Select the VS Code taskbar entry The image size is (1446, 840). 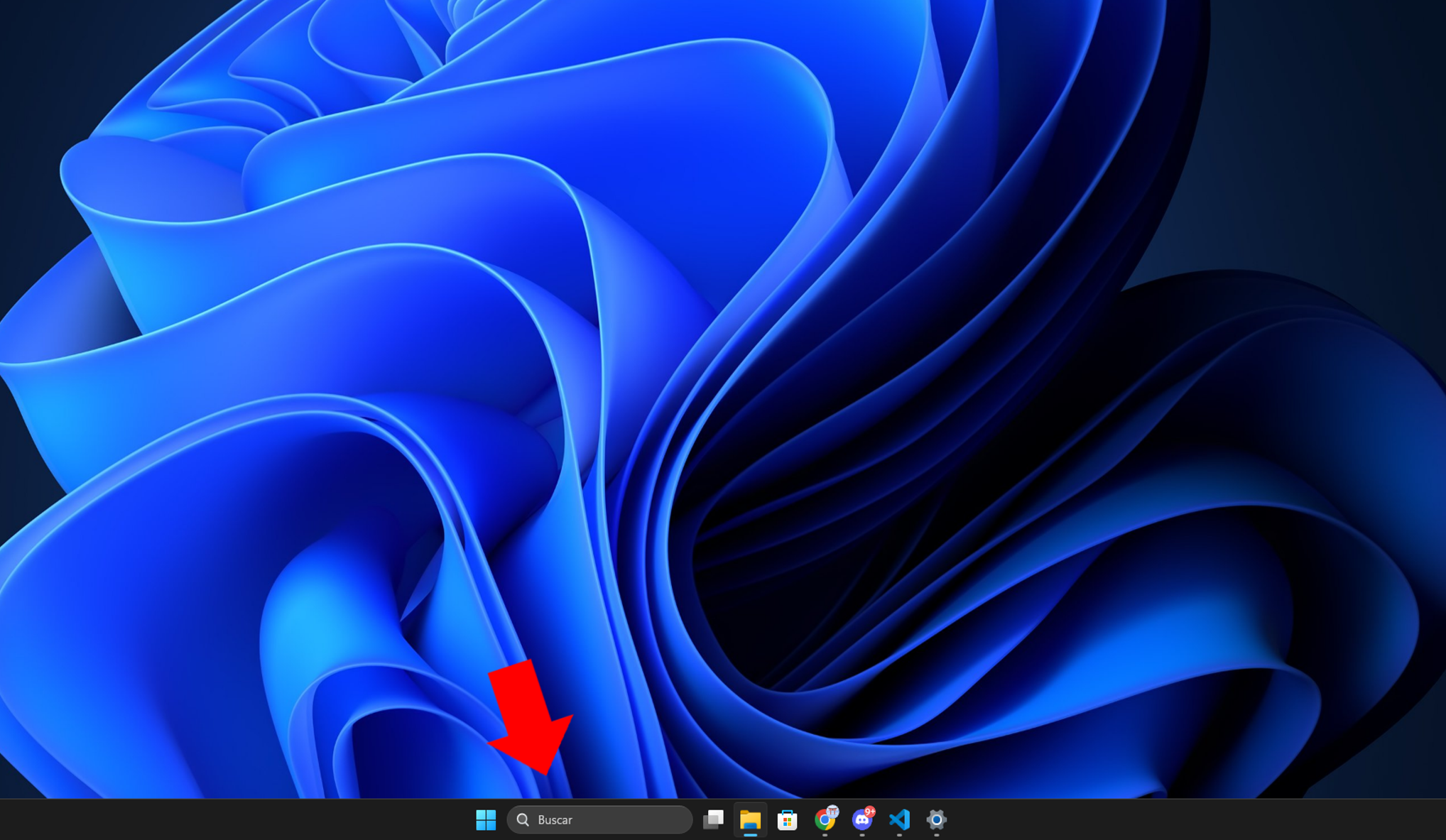coord(900,820)
